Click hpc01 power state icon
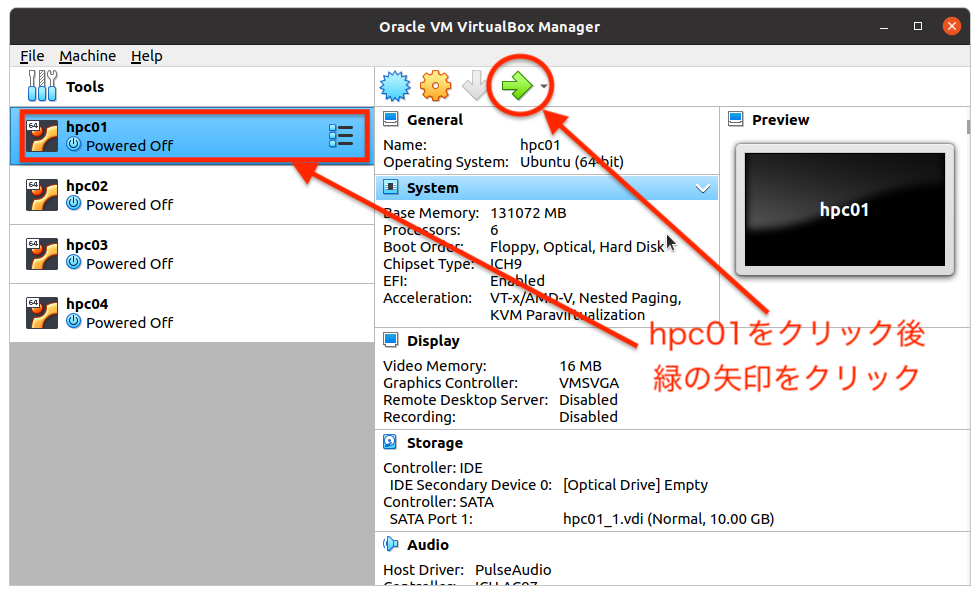This screenshot has width=980, height=595. [x=74, y=144]
